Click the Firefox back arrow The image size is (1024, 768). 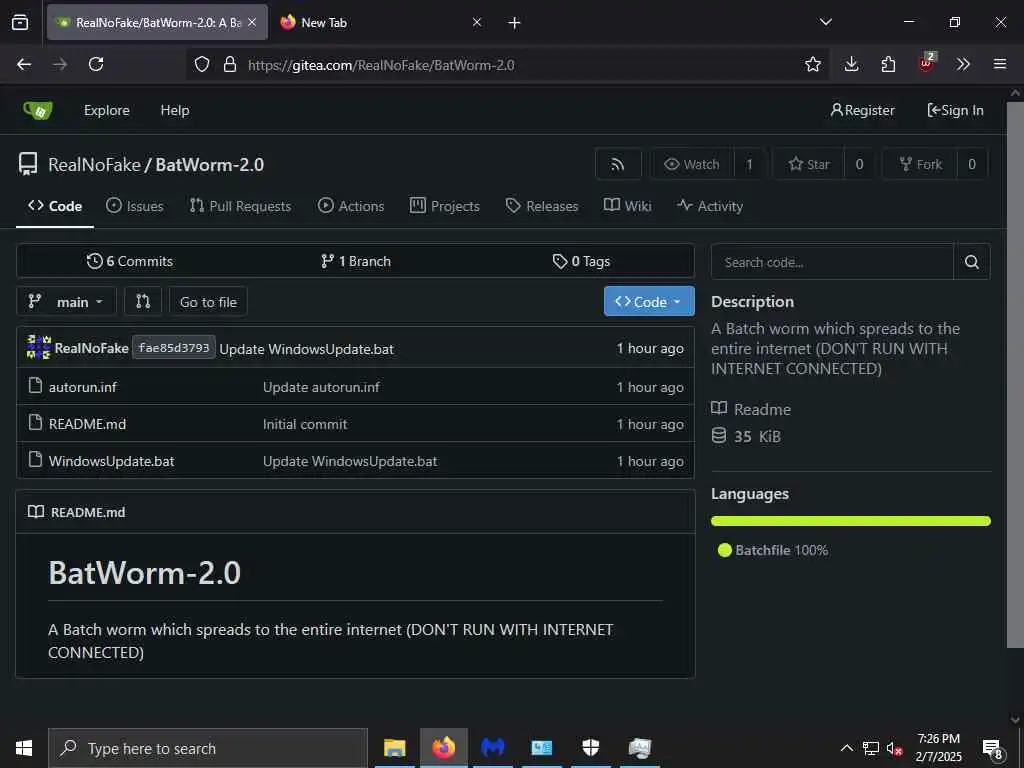pyautogui.click(x=24, y=64)
